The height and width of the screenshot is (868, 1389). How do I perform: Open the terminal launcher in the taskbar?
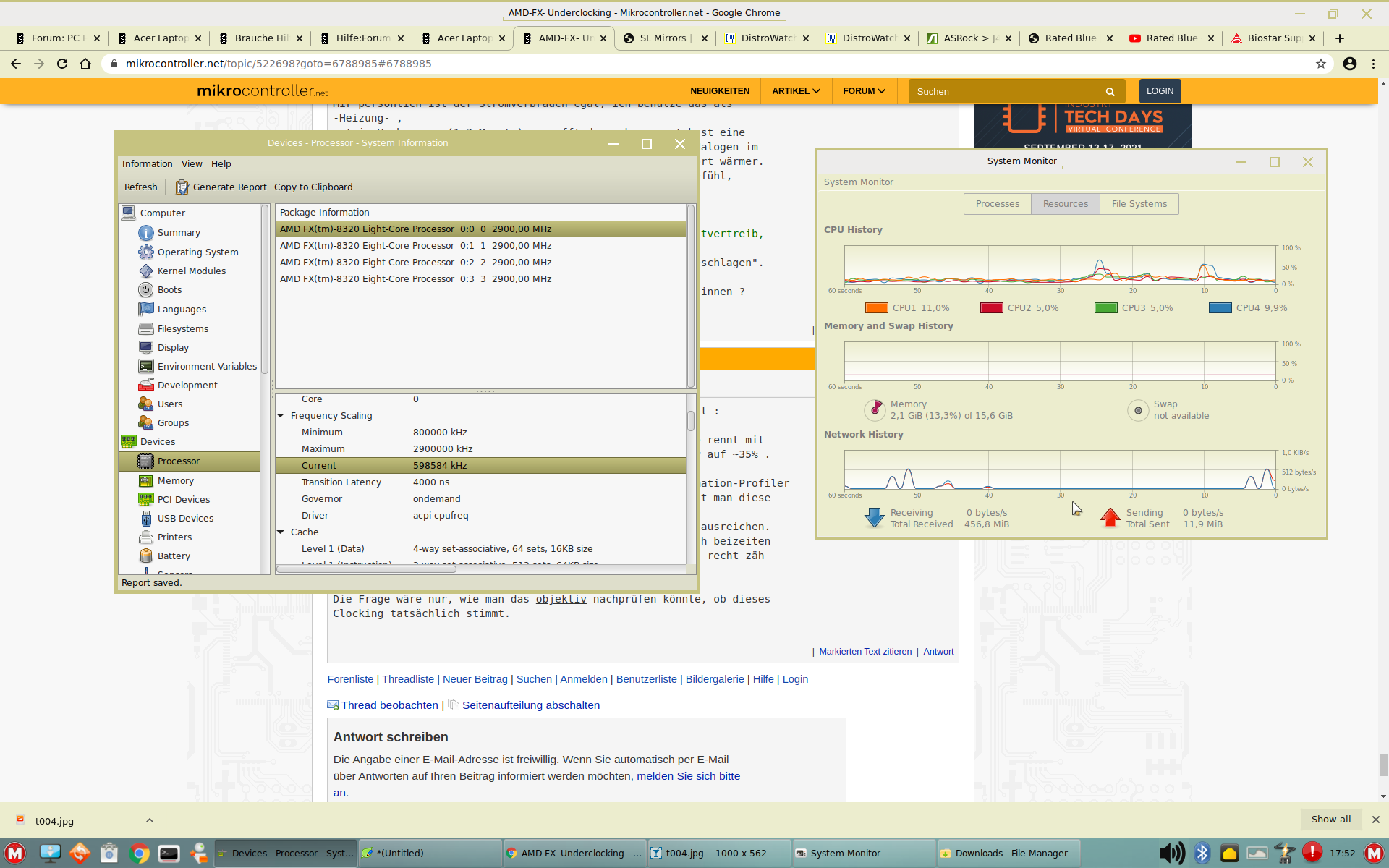[x=169, y=853]
